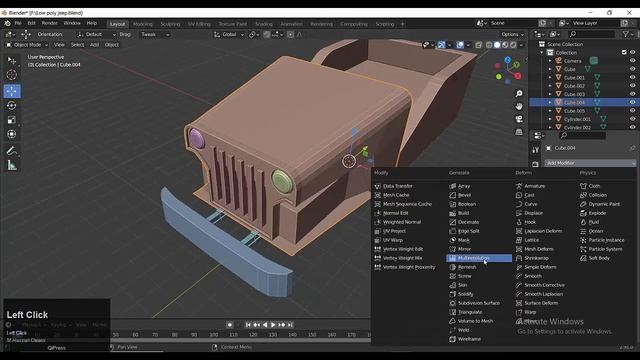The image size is (640, 360).
Task: Select Cube.002 in the outliner
Action: [x=574, y=86]
